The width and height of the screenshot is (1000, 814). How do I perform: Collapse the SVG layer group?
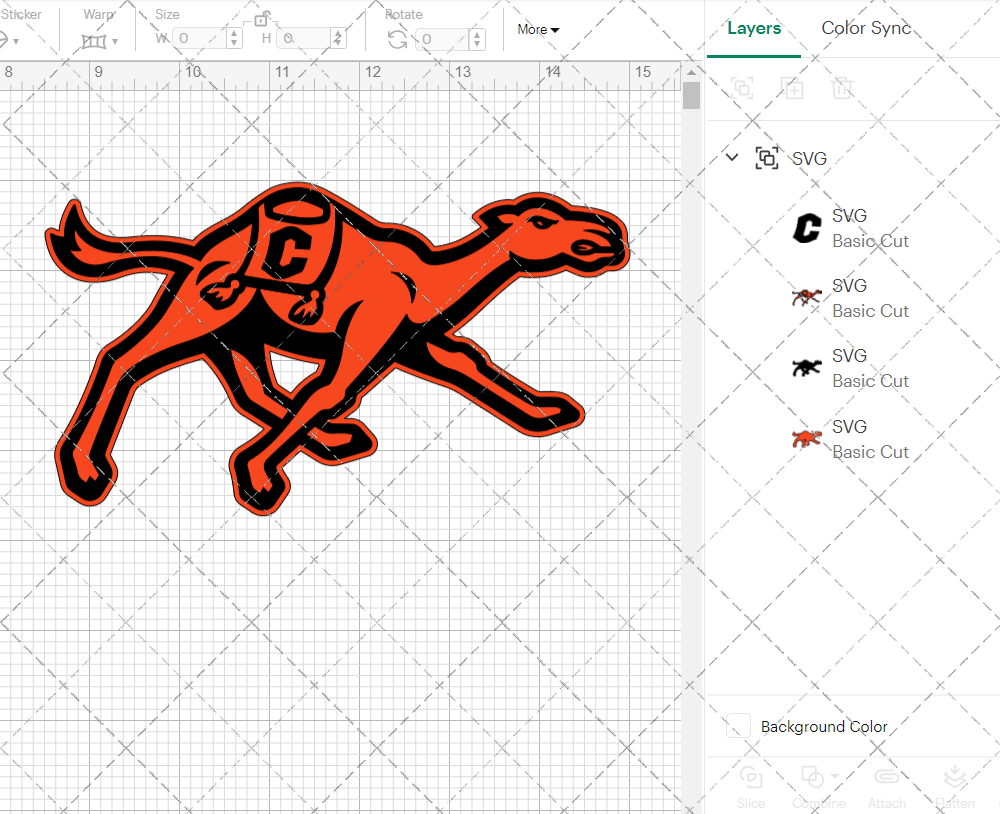[731, 158]
